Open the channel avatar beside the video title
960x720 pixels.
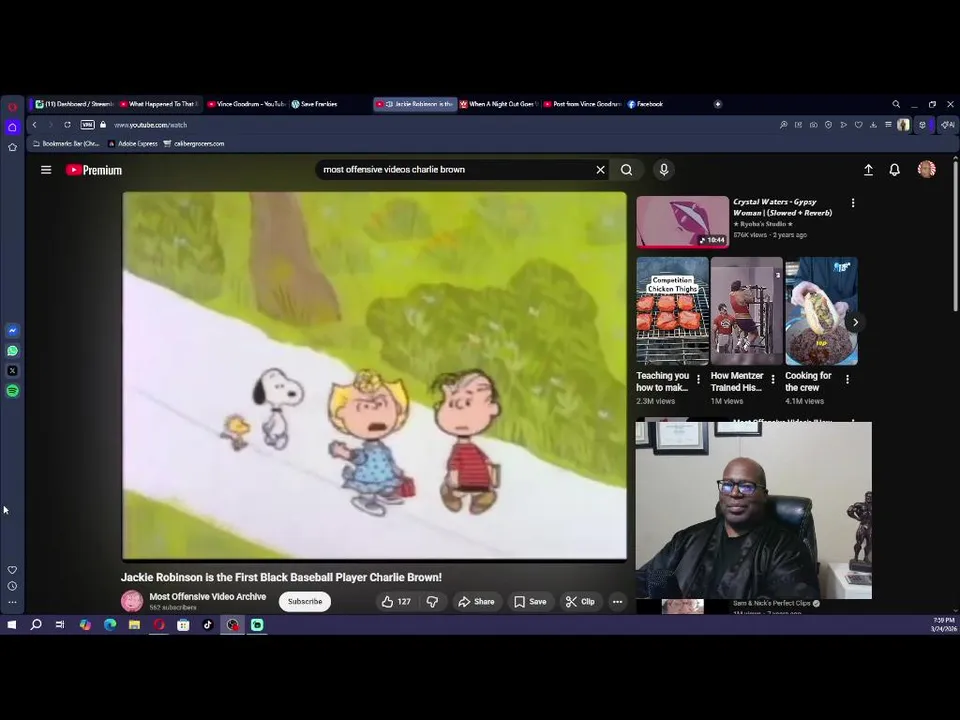tap(132, 601)
